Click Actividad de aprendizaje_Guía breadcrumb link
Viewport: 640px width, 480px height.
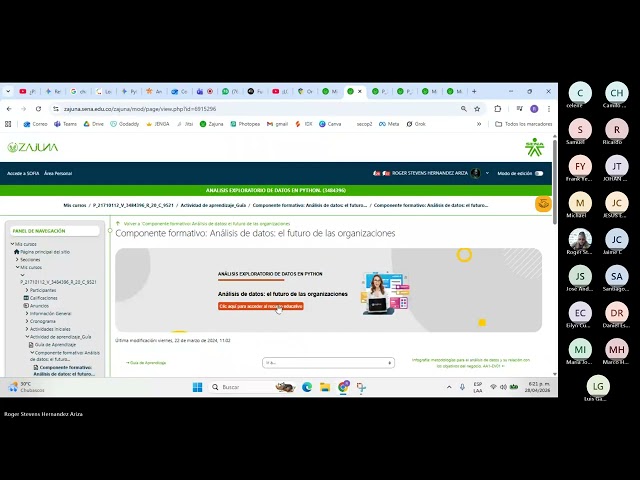coord(213,205)
